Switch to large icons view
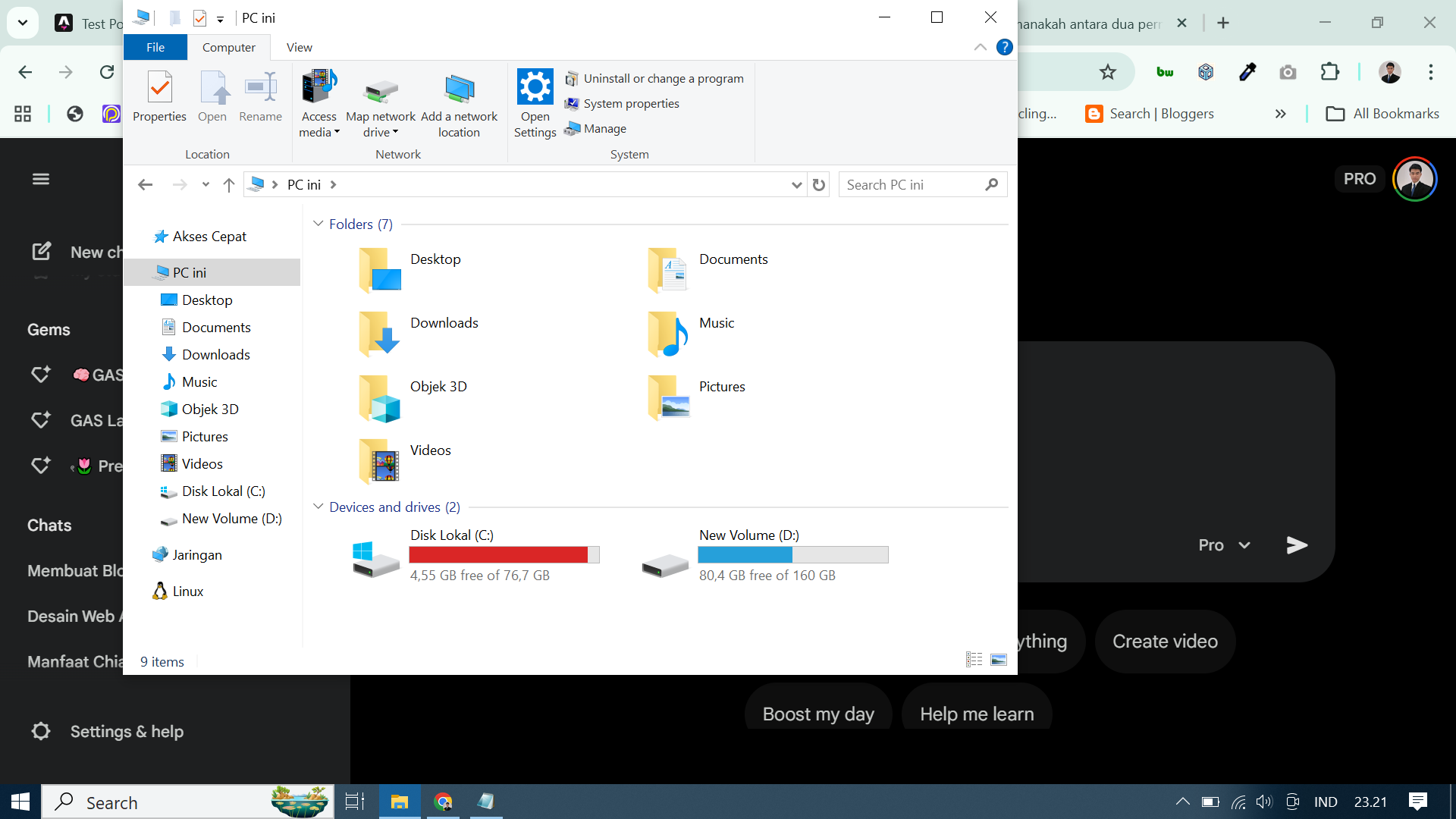The image size is (1456, 819). 999,660
